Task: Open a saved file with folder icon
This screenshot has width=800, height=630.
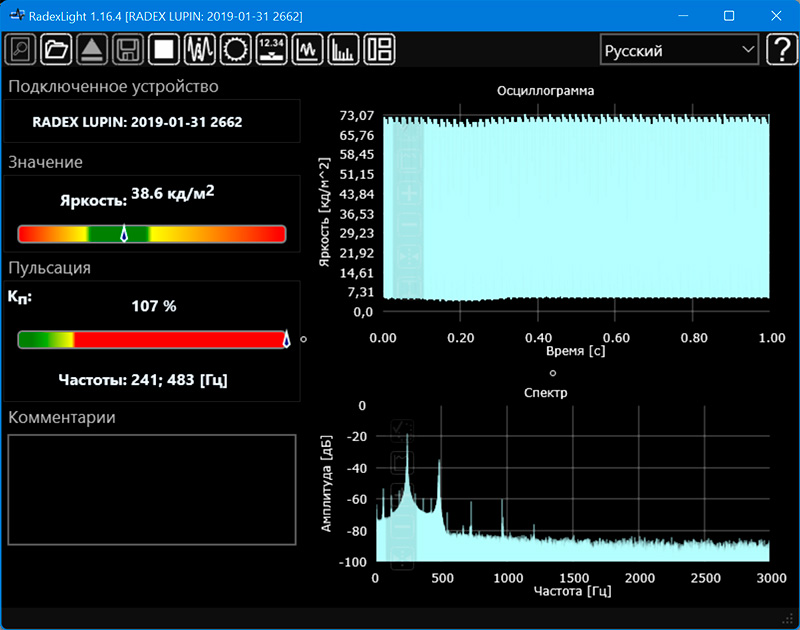Action: 57,49
